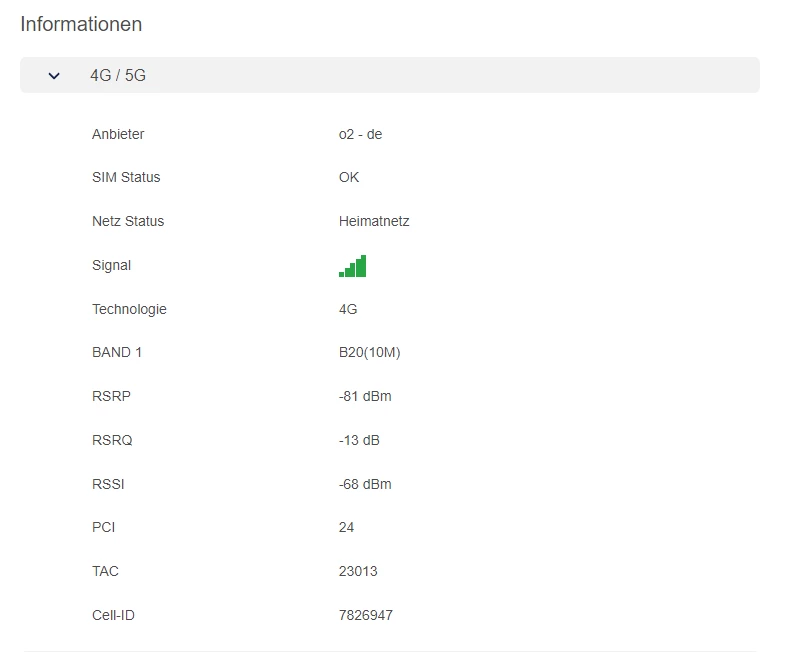Click the green signal strength bars icon
The height and width of the screenshot is (652, 790).
point(352,266)
